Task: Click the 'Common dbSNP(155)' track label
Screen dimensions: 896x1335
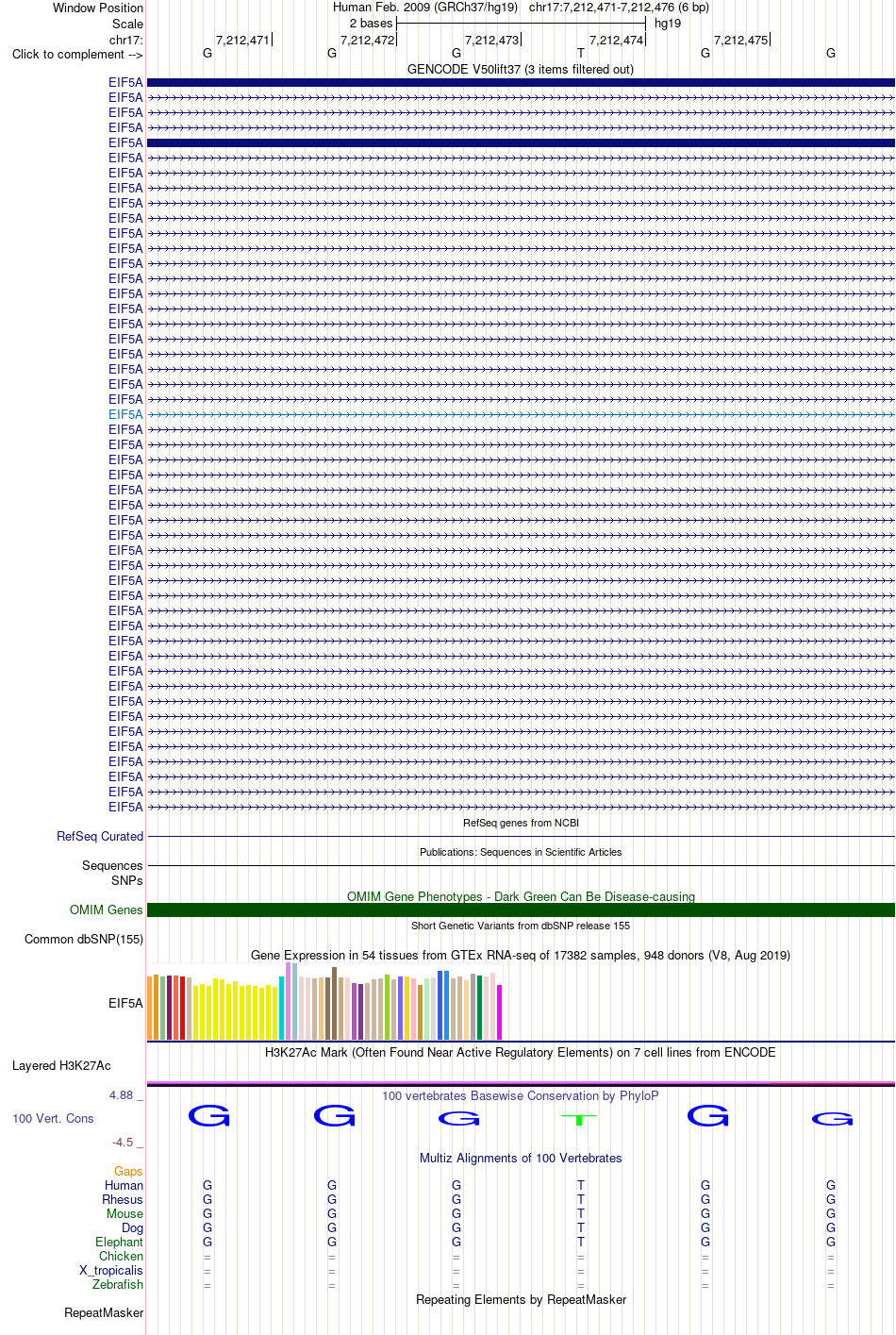Action: click(x=84, y=939)
